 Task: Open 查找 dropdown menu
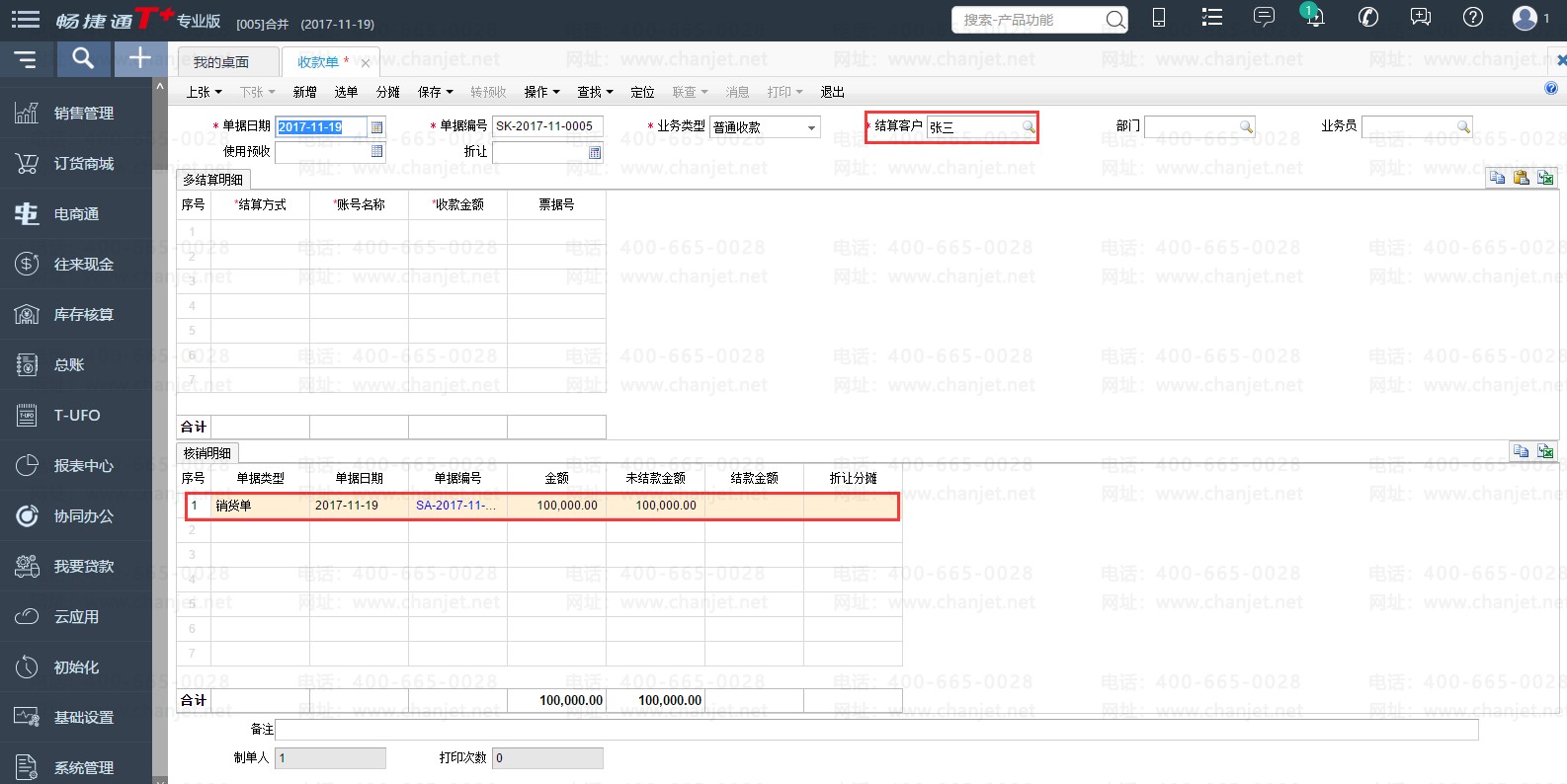[595, 92]
